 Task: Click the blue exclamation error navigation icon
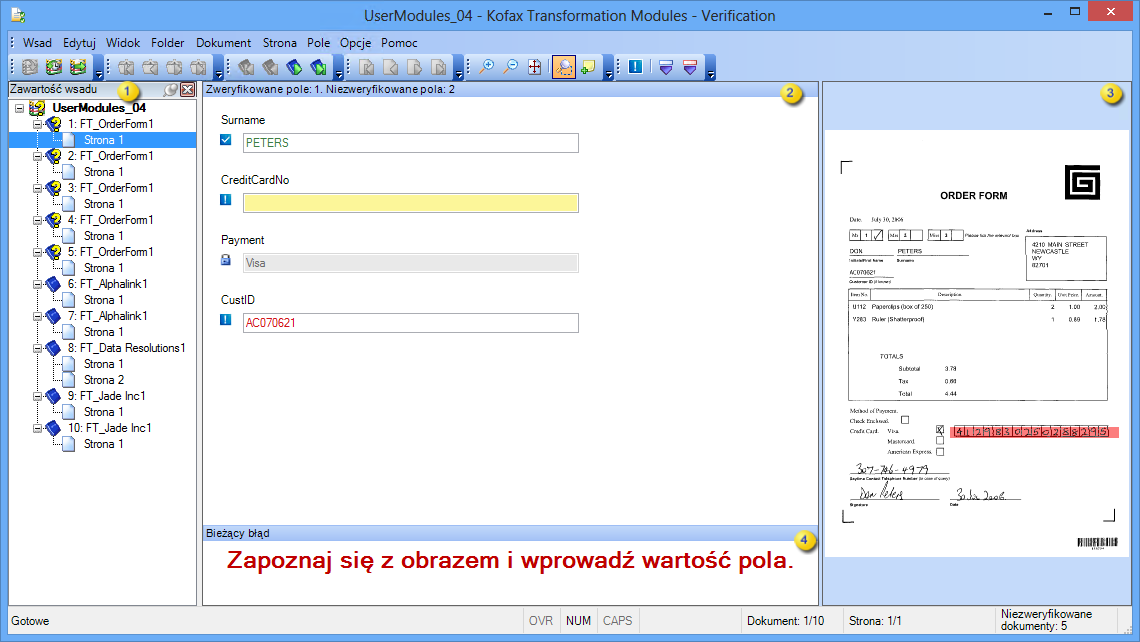[634, 67]
